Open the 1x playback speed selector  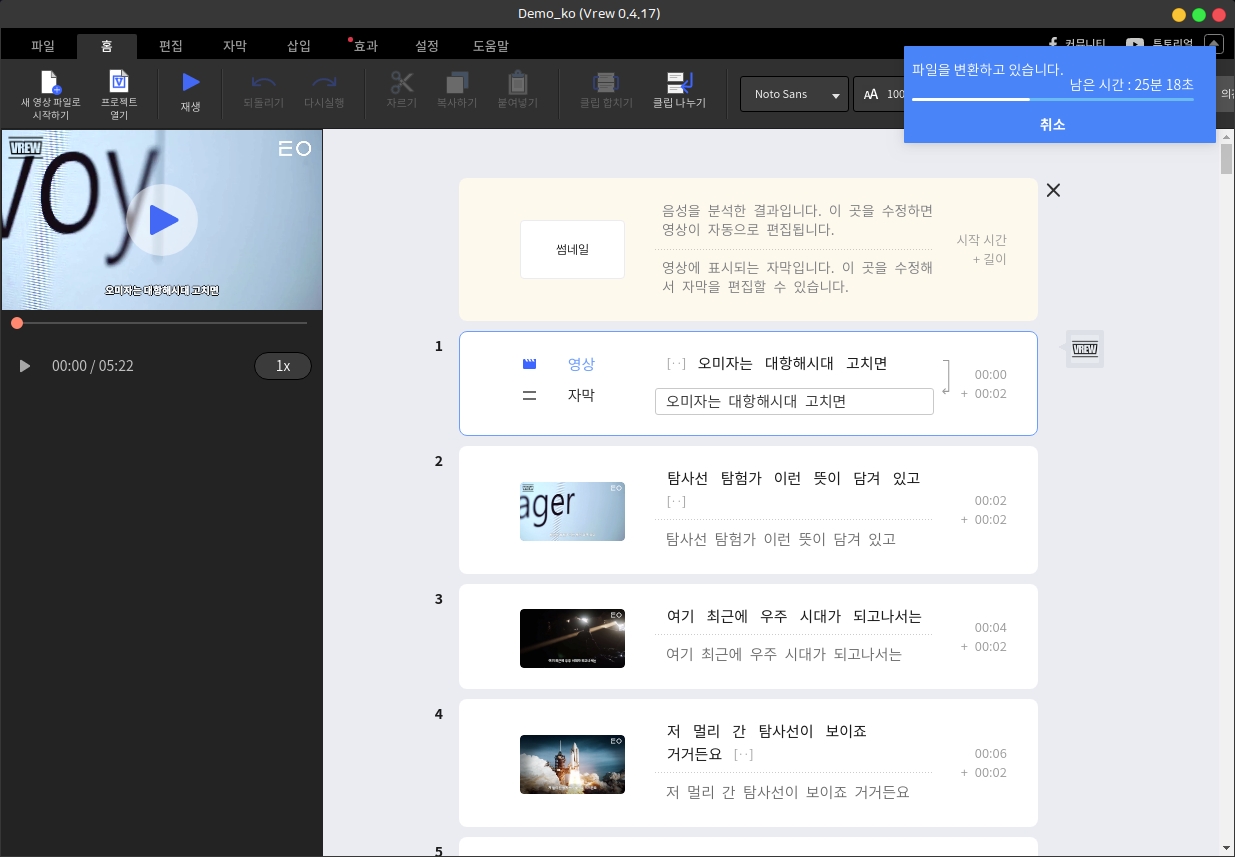tap(283, 366)
